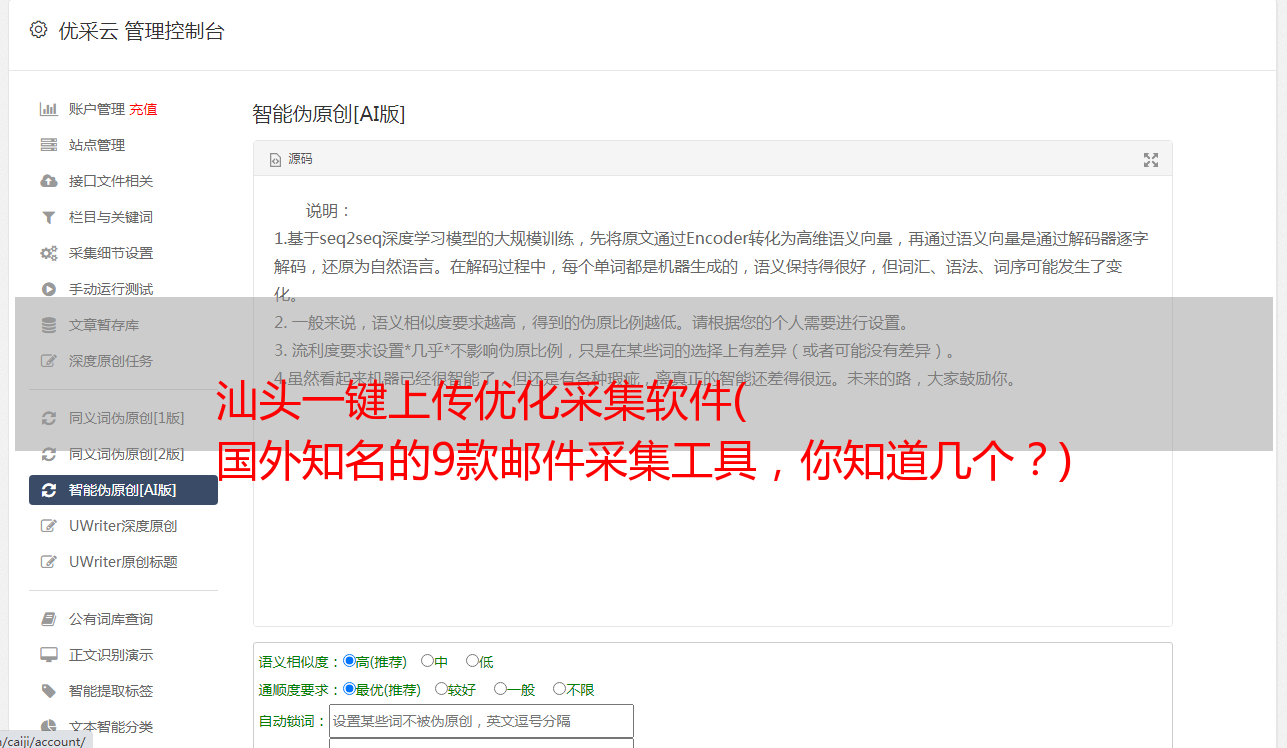Select the 站点管理 server icon

48,145
